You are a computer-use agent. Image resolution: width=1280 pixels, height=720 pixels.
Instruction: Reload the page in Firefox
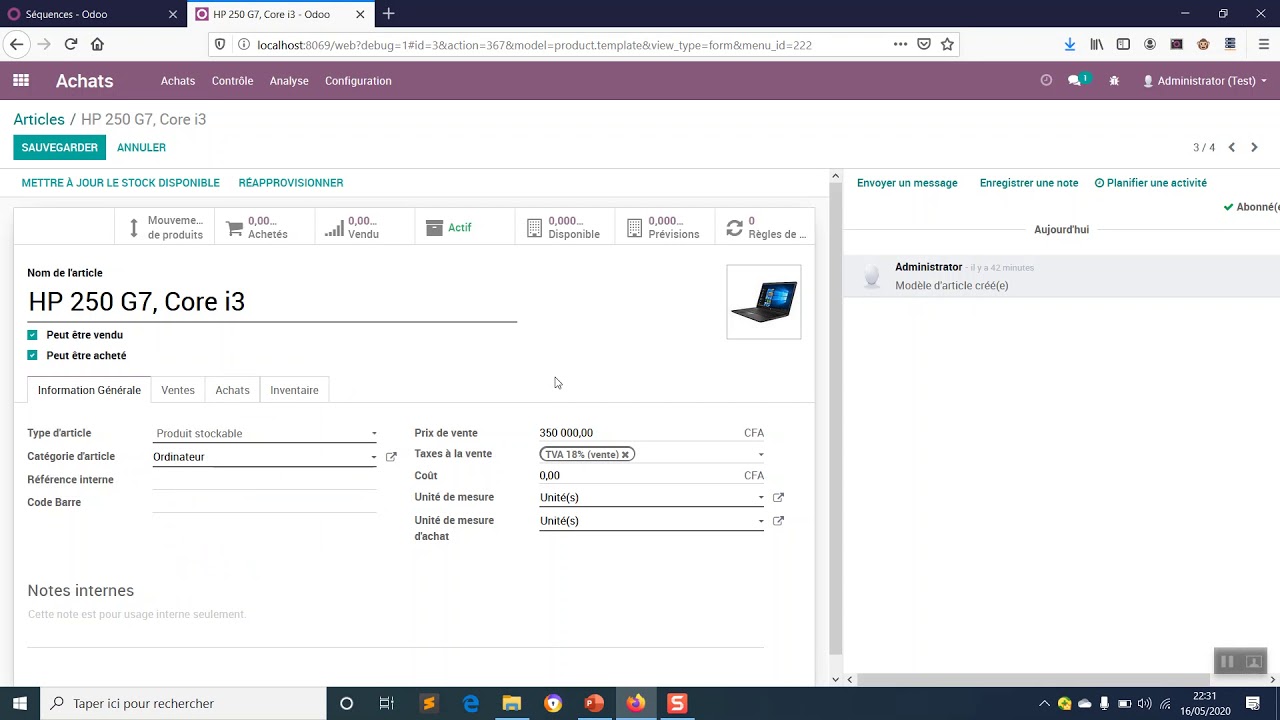click(x=71, y=44)
